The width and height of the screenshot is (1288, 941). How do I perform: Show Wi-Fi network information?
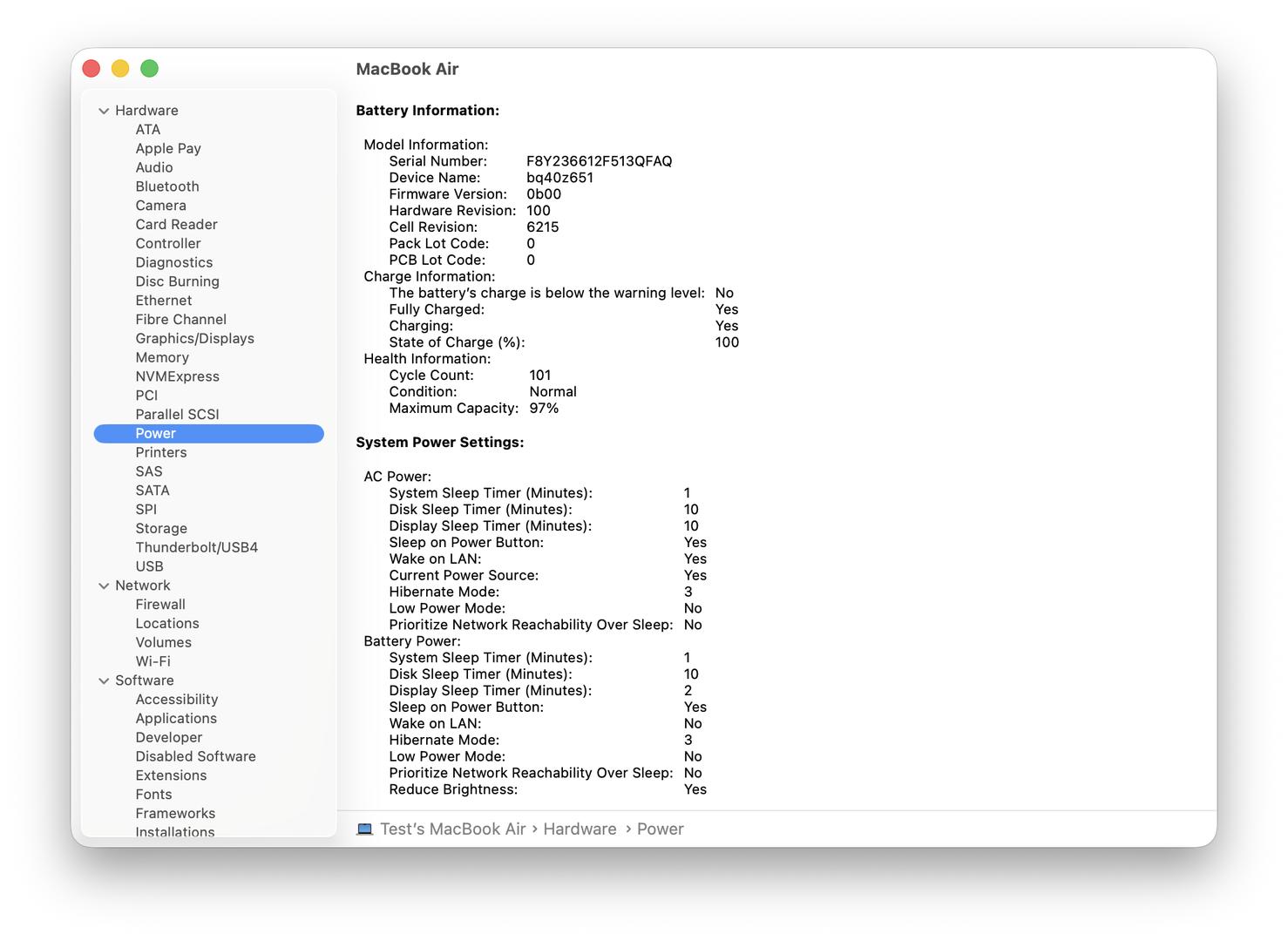click(153, 662)
